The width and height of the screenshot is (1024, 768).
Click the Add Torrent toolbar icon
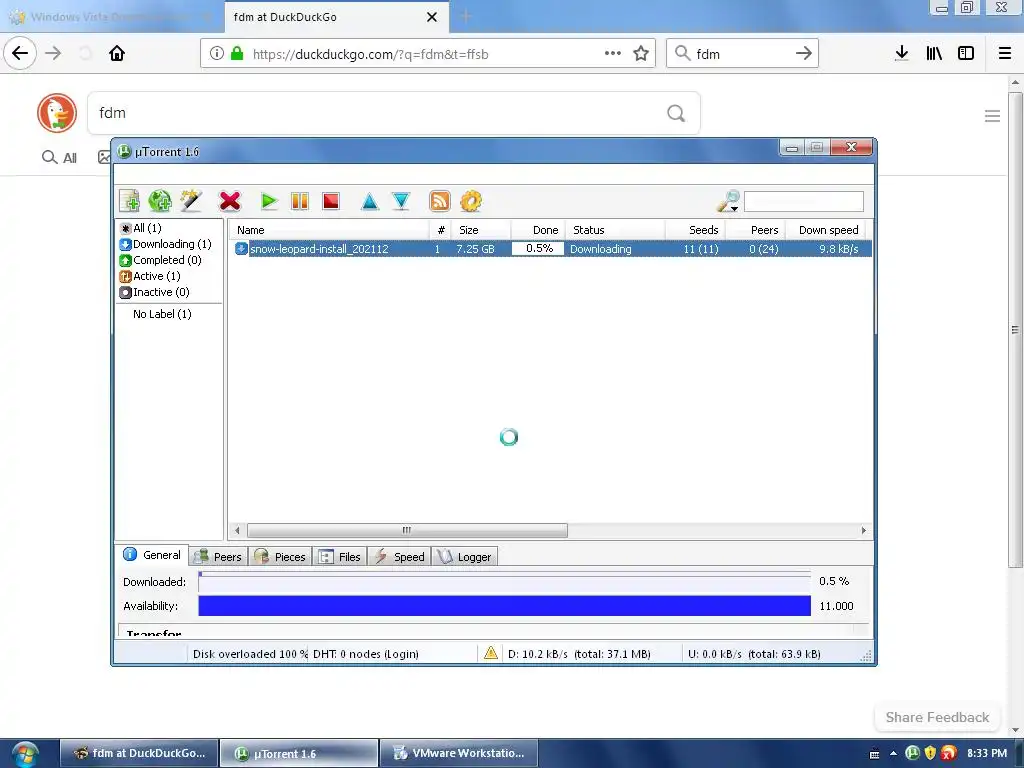(129, 201)
